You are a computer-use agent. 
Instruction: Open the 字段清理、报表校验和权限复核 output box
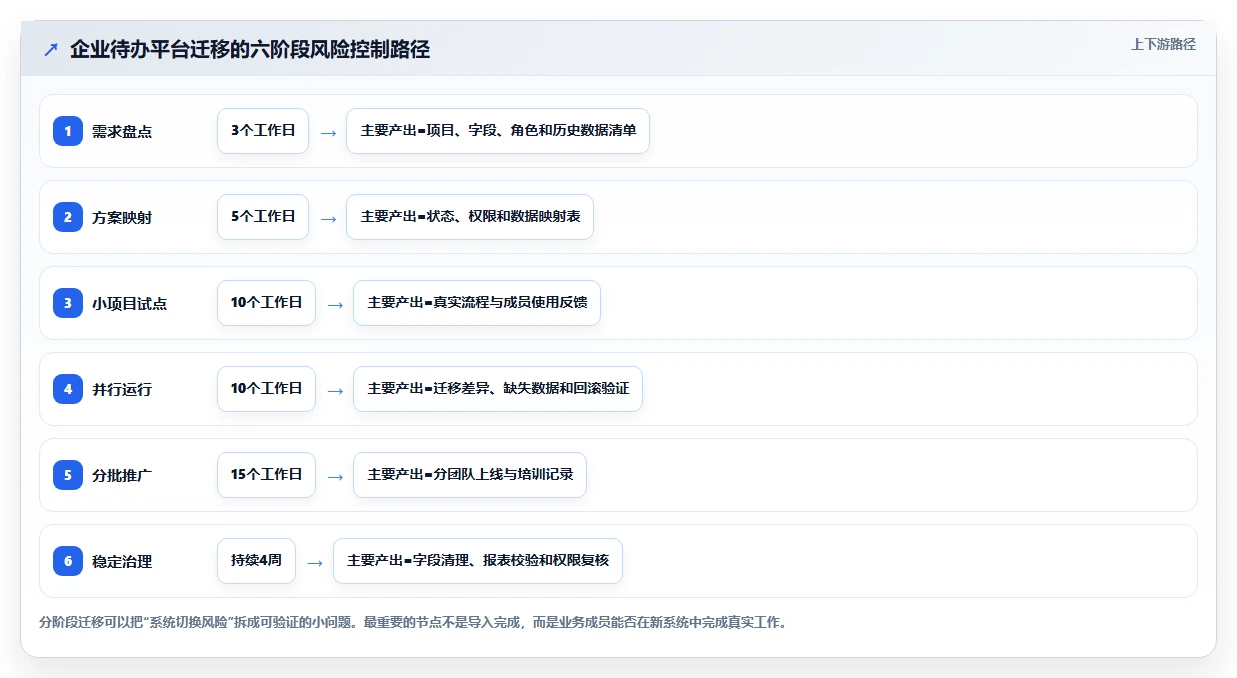[x=478, y=561]
